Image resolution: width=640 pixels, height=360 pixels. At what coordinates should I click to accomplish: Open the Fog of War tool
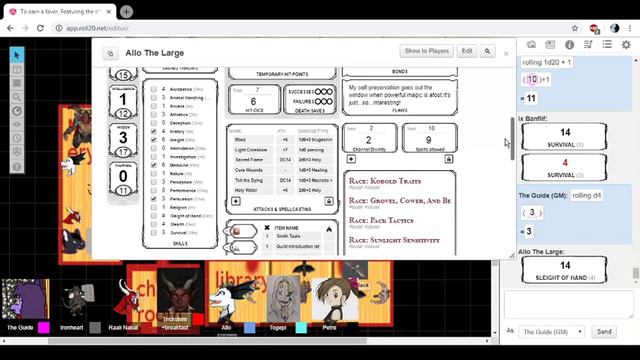pos(17,124)
